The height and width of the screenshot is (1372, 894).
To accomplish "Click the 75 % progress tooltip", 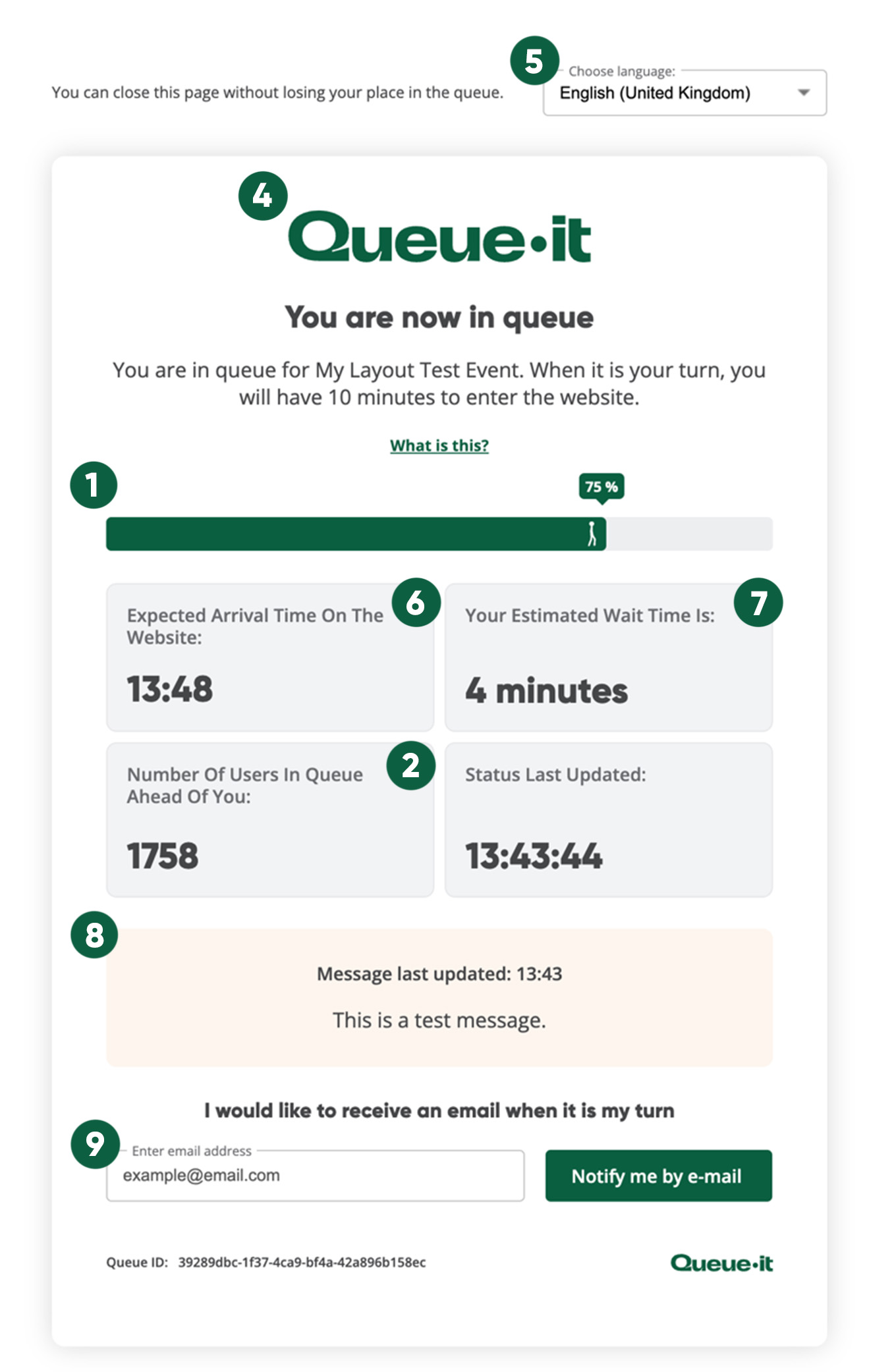I will [601, 487].
